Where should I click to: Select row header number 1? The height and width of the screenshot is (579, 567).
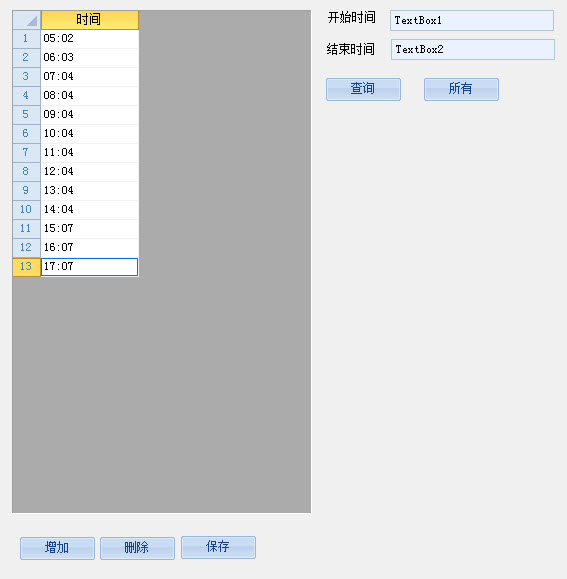coord(27,39)
